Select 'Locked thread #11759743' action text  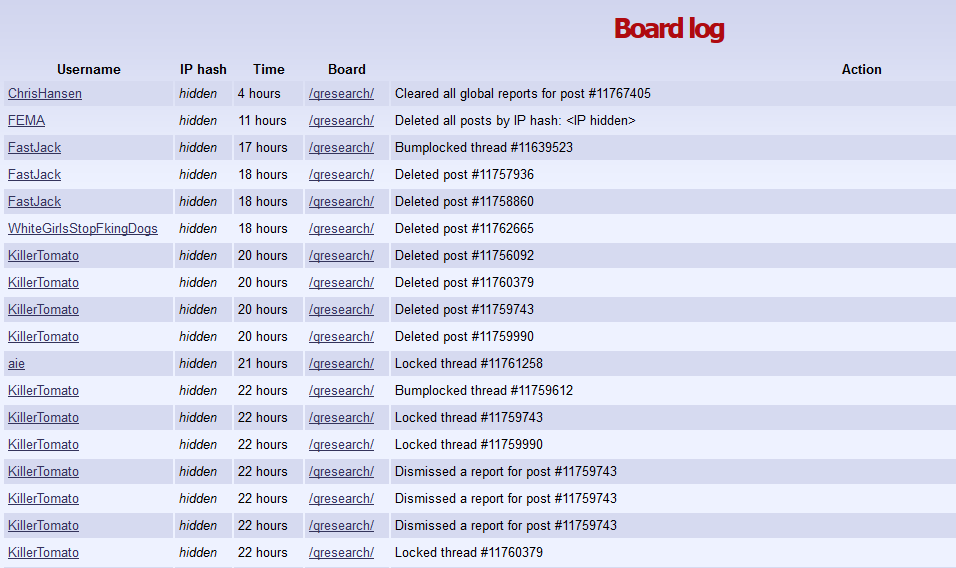coord(469,417)
